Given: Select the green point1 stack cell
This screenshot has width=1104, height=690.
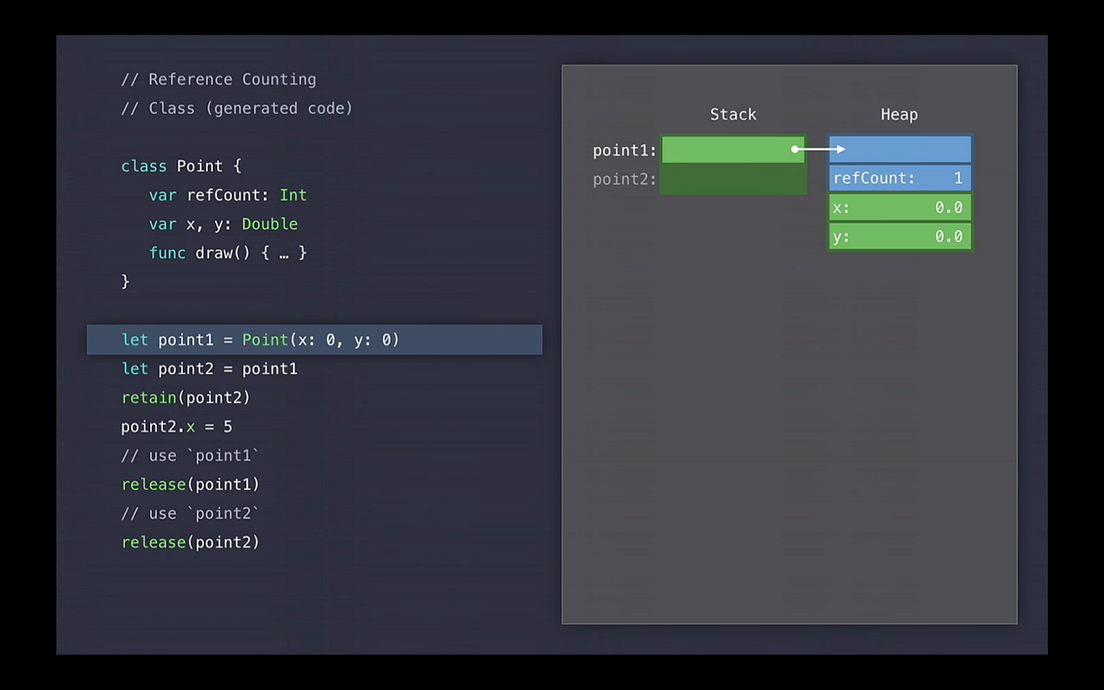Looking at the screenshot, I should [x=733, y=149].
